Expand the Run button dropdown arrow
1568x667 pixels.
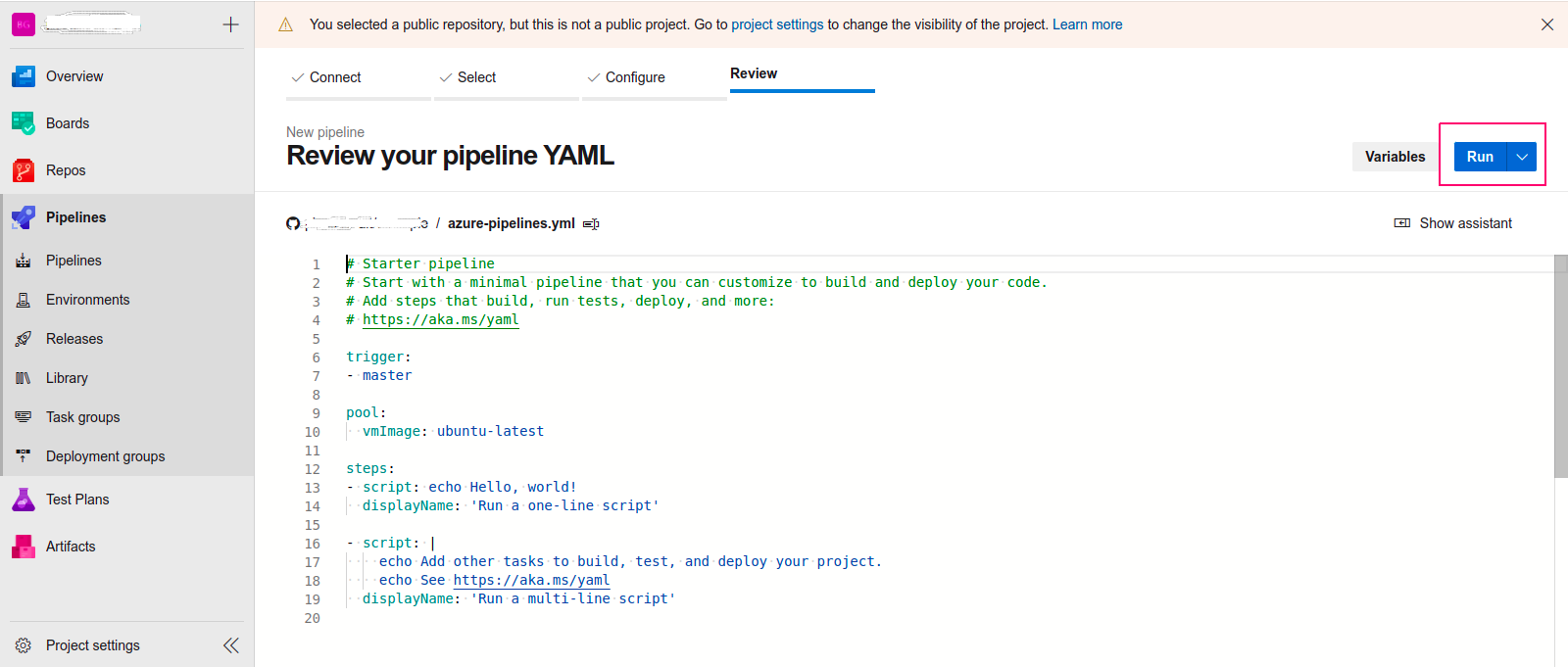tap(1522, 157)
